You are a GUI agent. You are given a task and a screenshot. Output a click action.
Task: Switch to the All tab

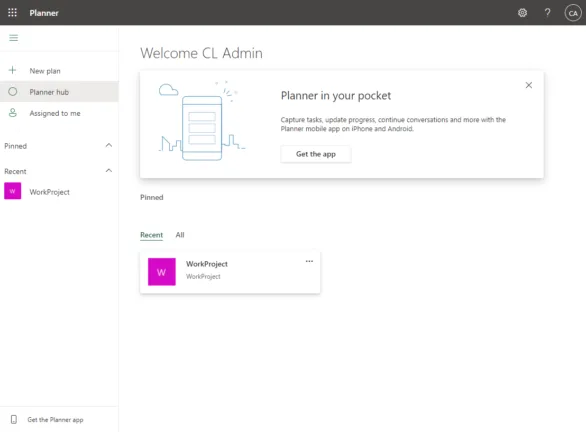coord(180,235)
